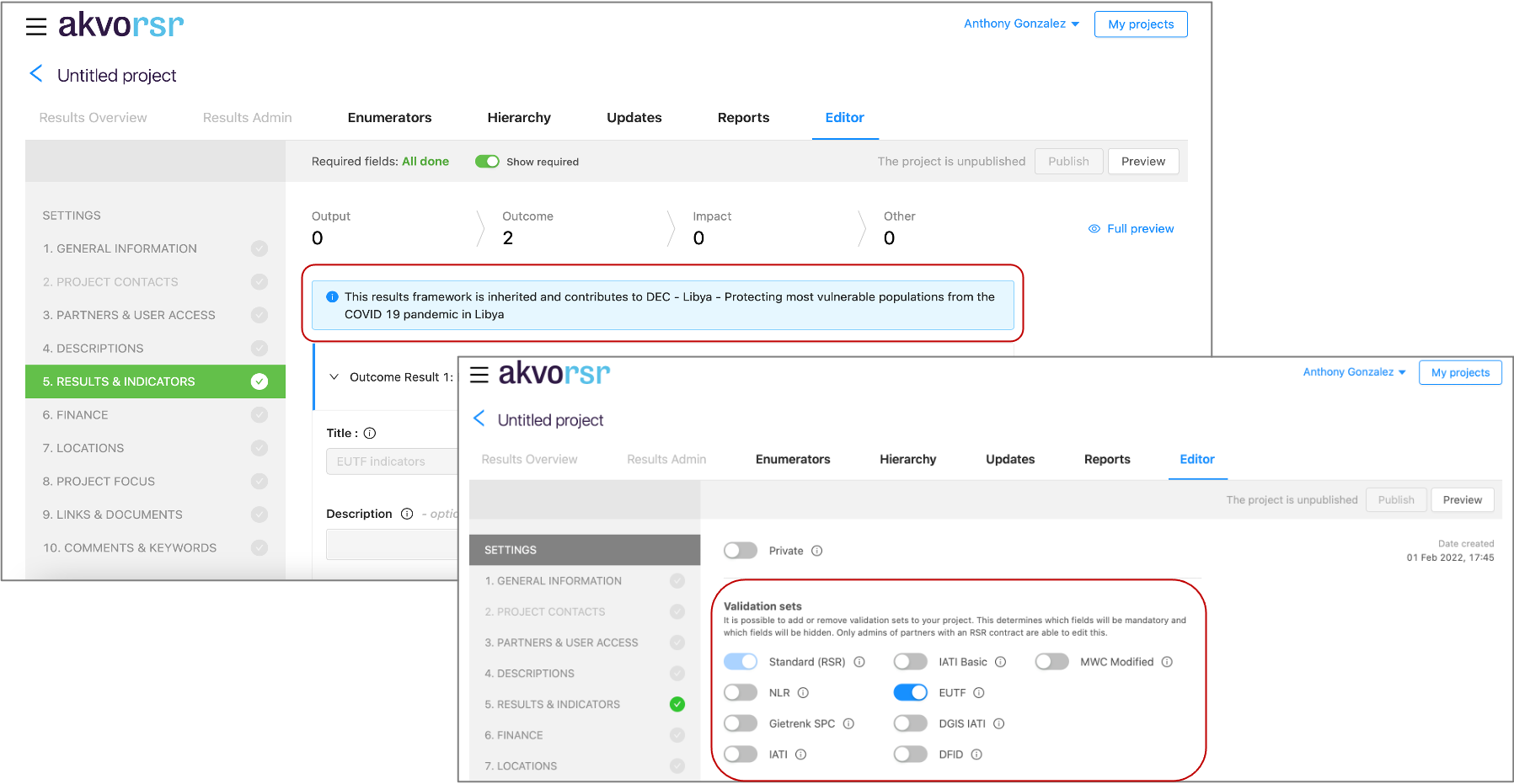The height and width of the screenshot is (784, 1514).
Task: Click eye icon next to Full preview
Action: click(1094, 228)
